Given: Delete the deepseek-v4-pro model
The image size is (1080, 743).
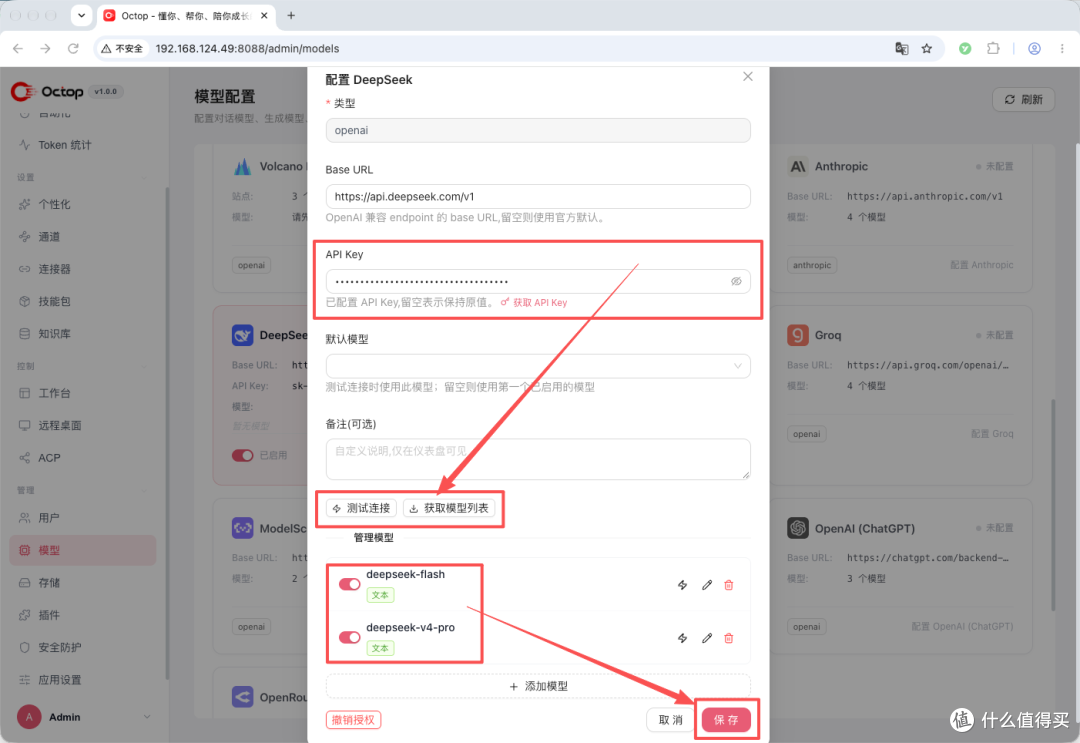Looking at the screenshot, I should 729,638.
